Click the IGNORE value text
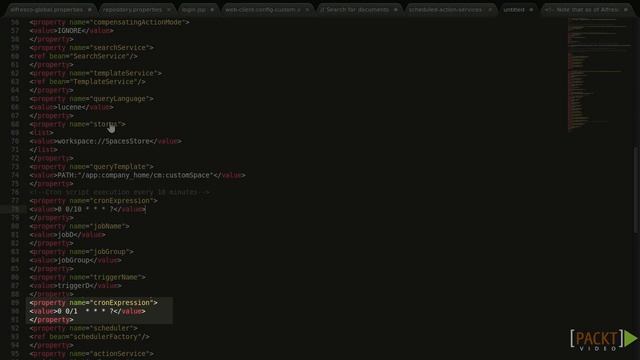The height and width of the screenshot is (360, 640). pos(69,31)
